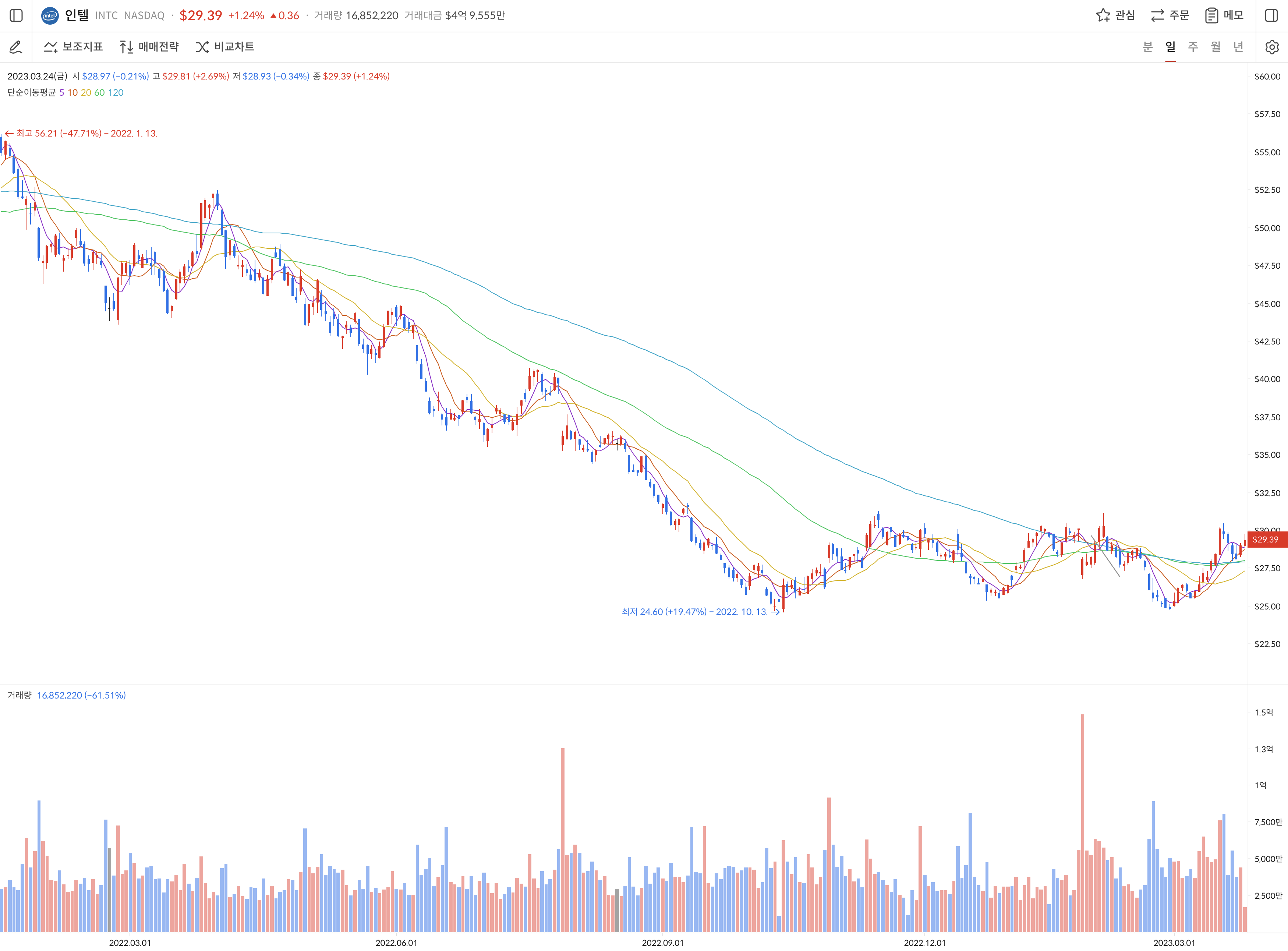Viewport: 1288px width, 951px height.
Task: Click the $29.39 header price
Action: [201, 15]
